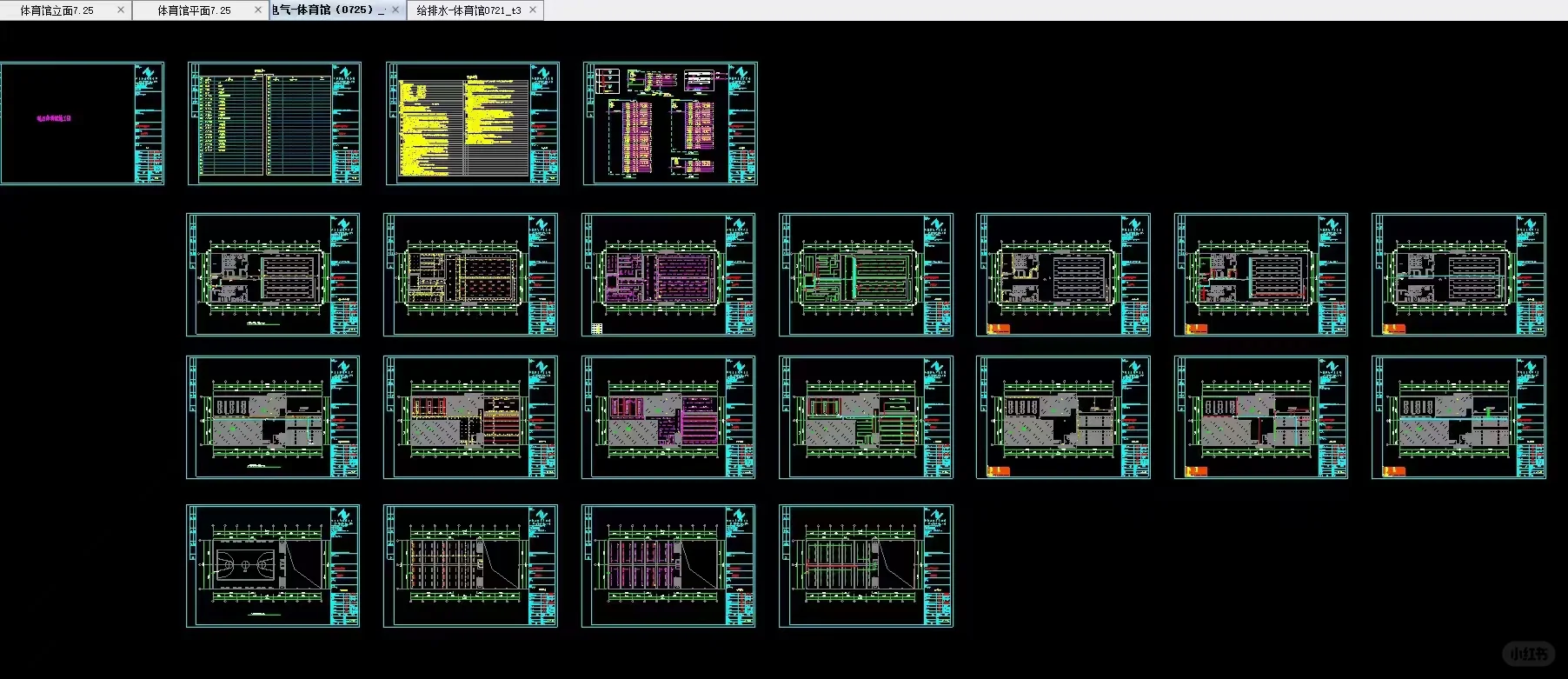Select the second plan sheet in third row
1568x679 pixels.
470,417
